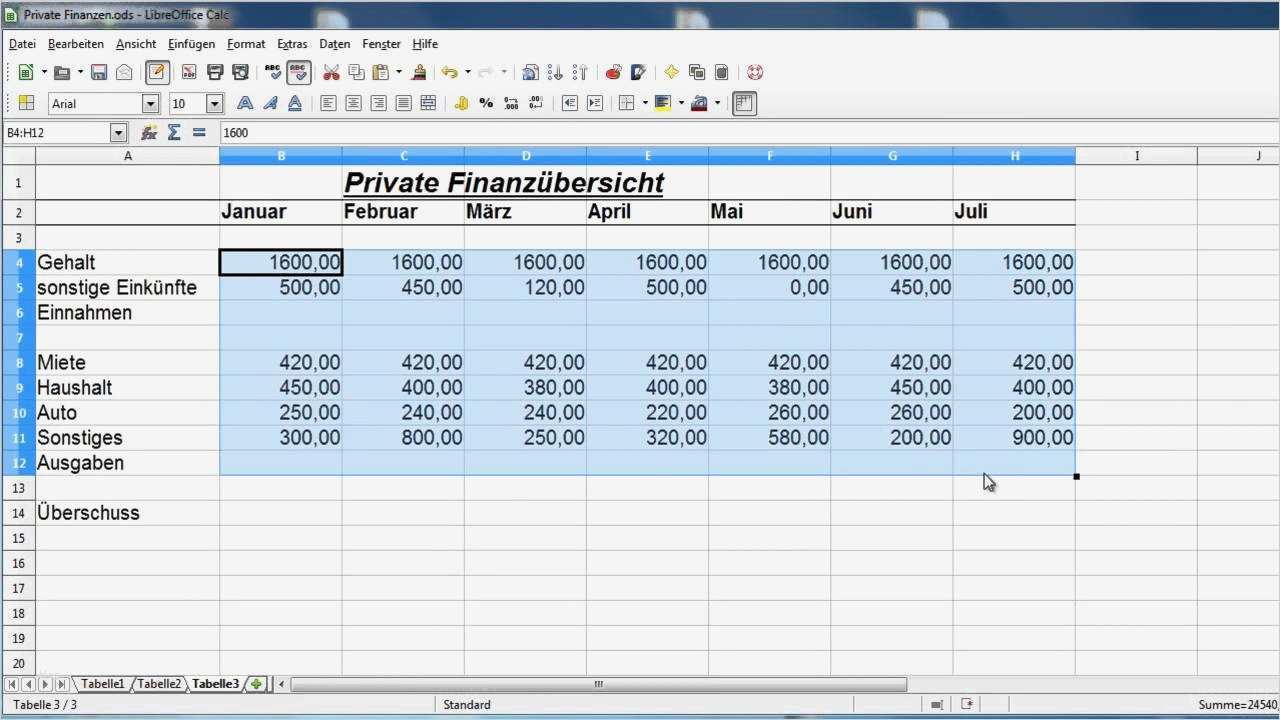Open the Function Wizard

(x=147, y=131)
